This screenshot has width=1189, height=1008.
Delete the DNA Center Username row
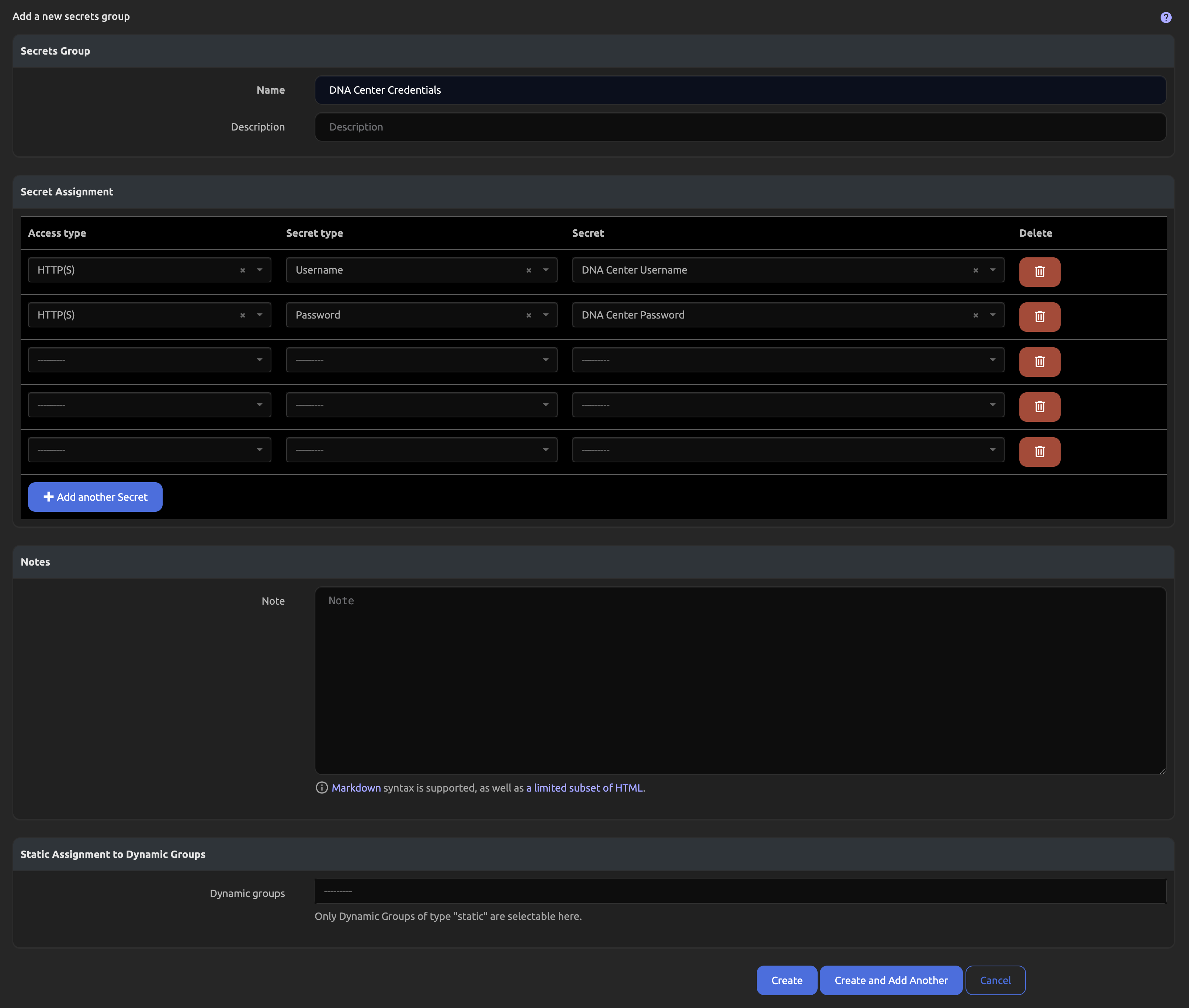(x=1039, y=271)
